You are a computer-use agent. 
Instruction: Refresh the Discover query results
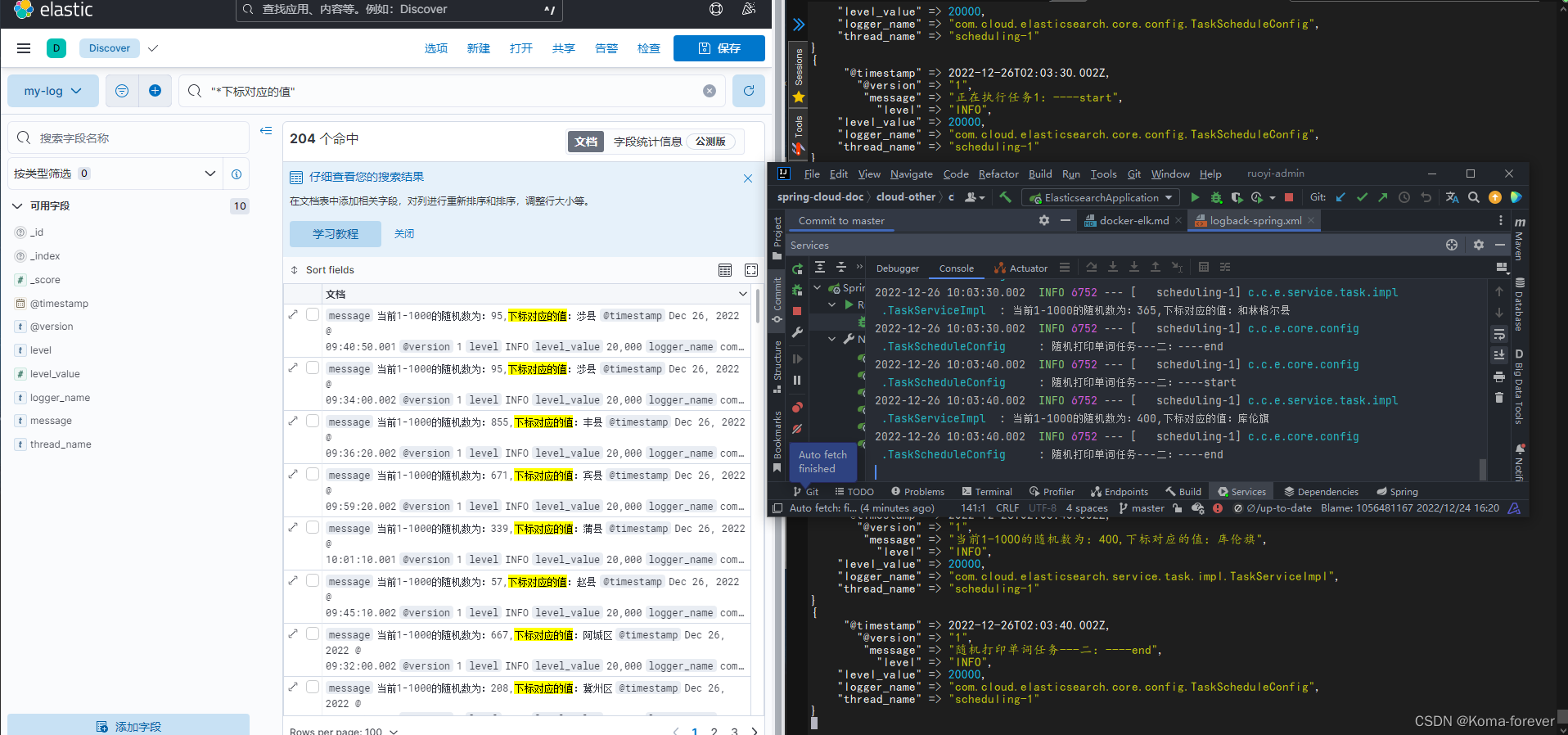click(749, 91)
